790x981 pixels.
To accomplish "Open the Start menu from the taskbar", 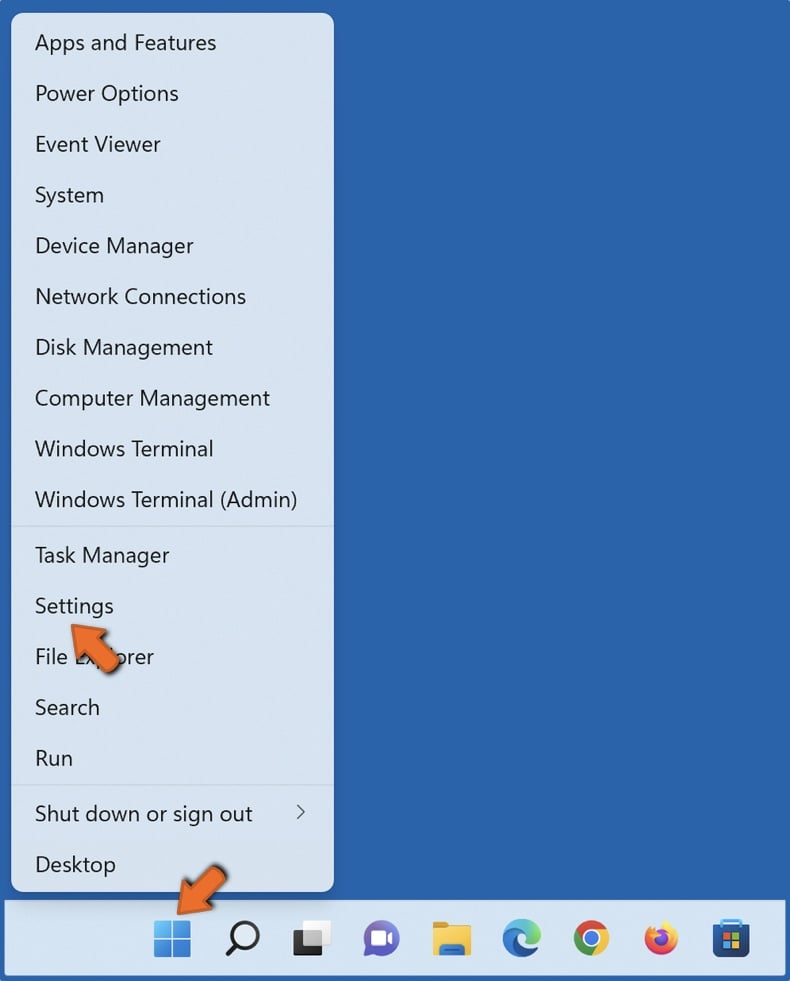I will tap(171, 938).
